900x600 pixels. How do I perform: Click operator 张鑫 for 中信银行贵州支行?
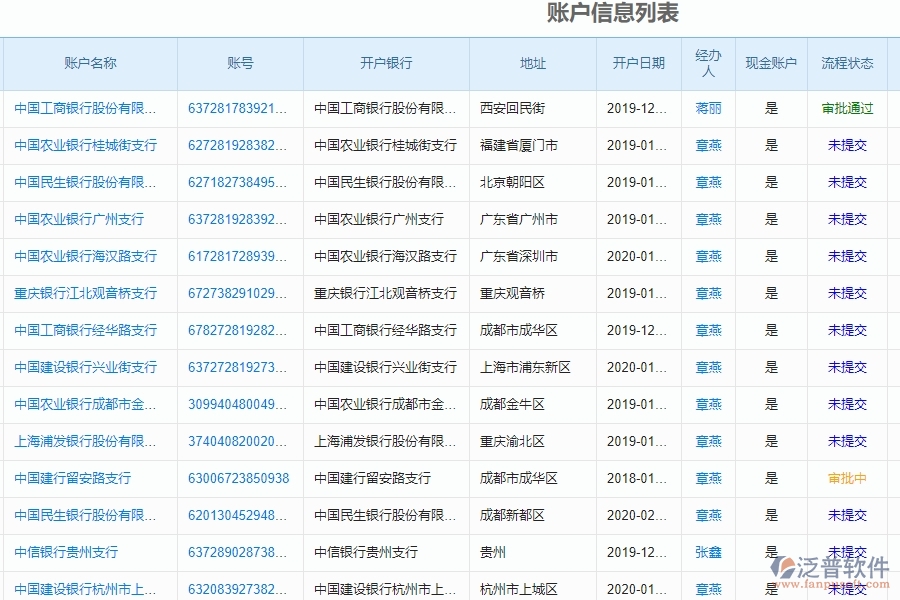707,551
